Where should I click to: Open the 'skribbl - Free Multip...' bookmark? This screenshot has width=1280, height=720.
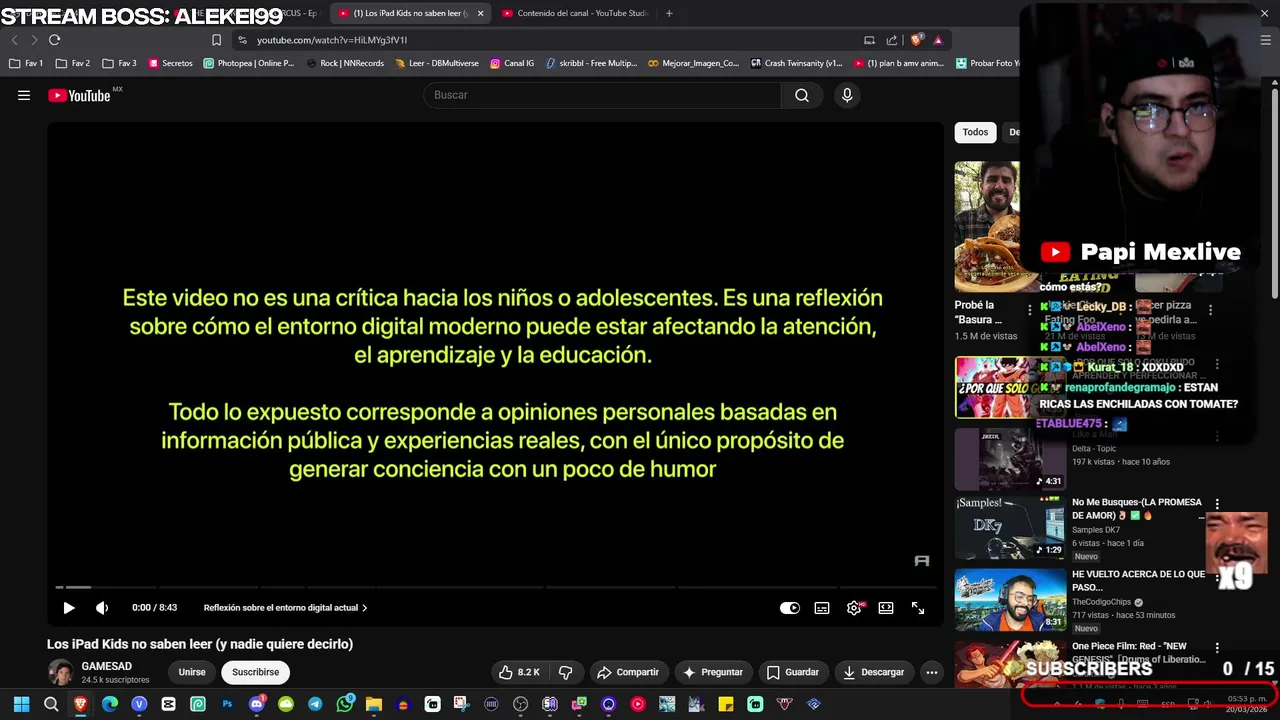590,63
